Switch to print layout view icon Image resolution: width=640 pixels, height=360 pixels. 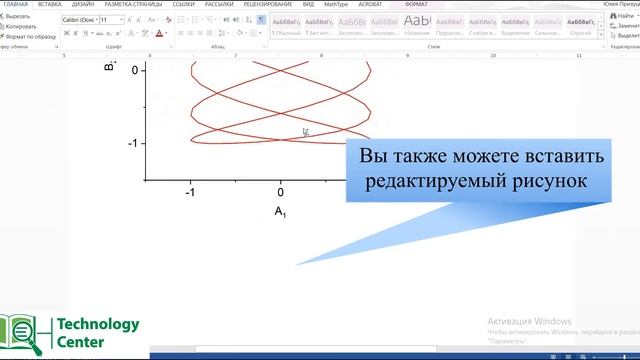pyautogui.click(x=568, y=357)
